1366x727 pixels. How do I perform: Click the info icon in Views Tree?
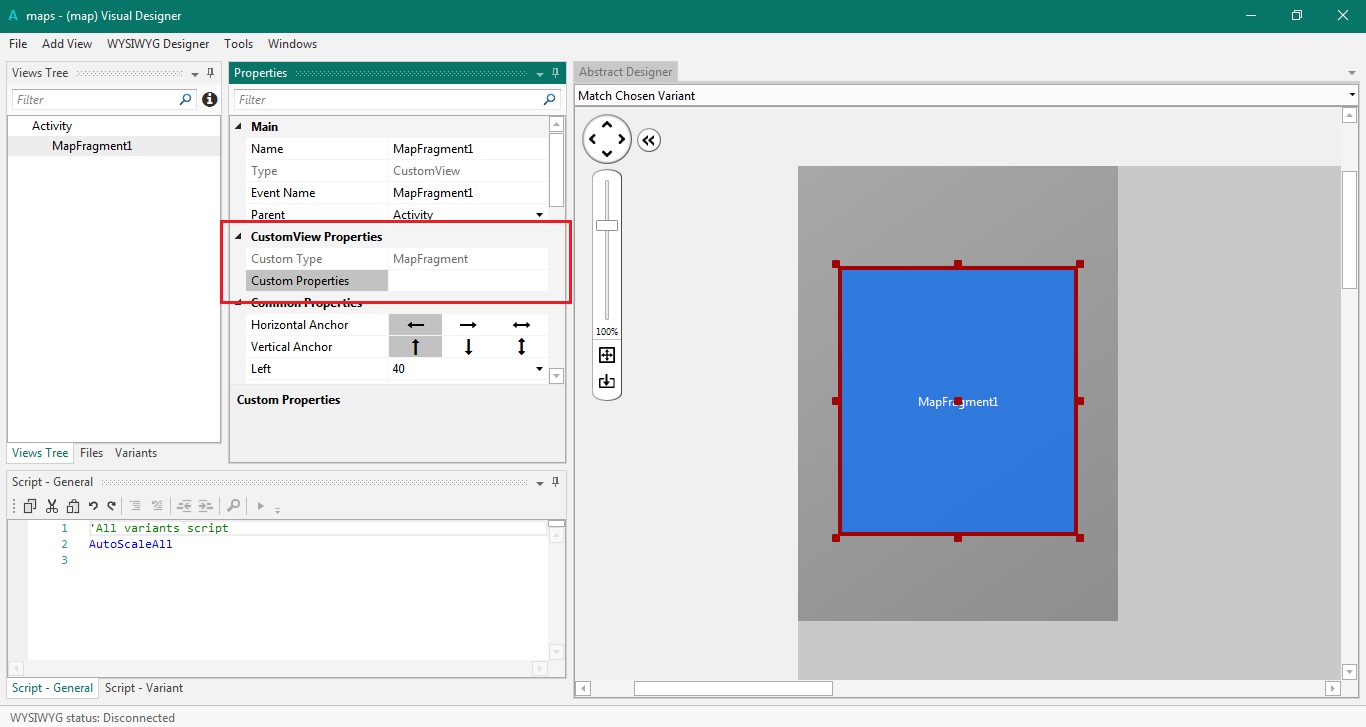tap(209, 100)
